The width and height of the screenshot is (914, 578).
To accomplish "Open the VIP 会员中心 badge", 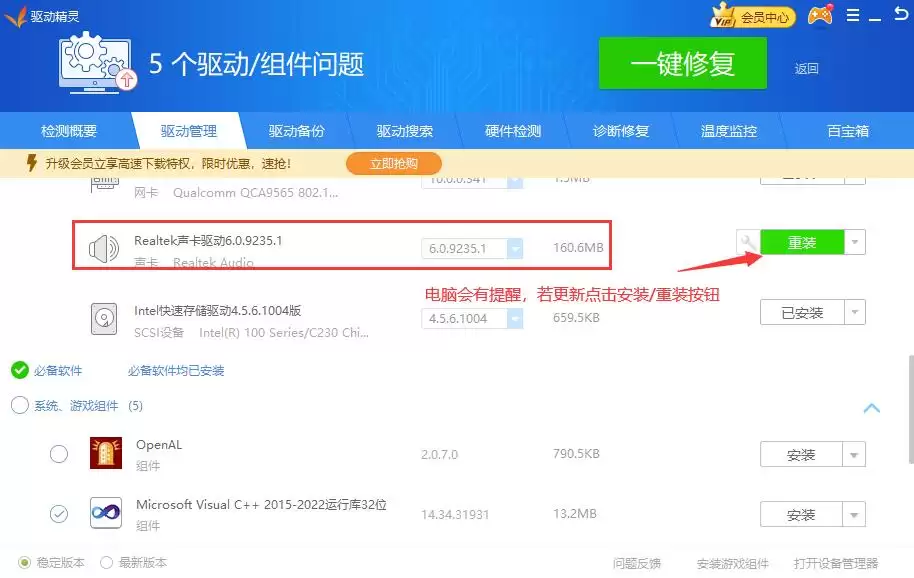I will [753, 16].
